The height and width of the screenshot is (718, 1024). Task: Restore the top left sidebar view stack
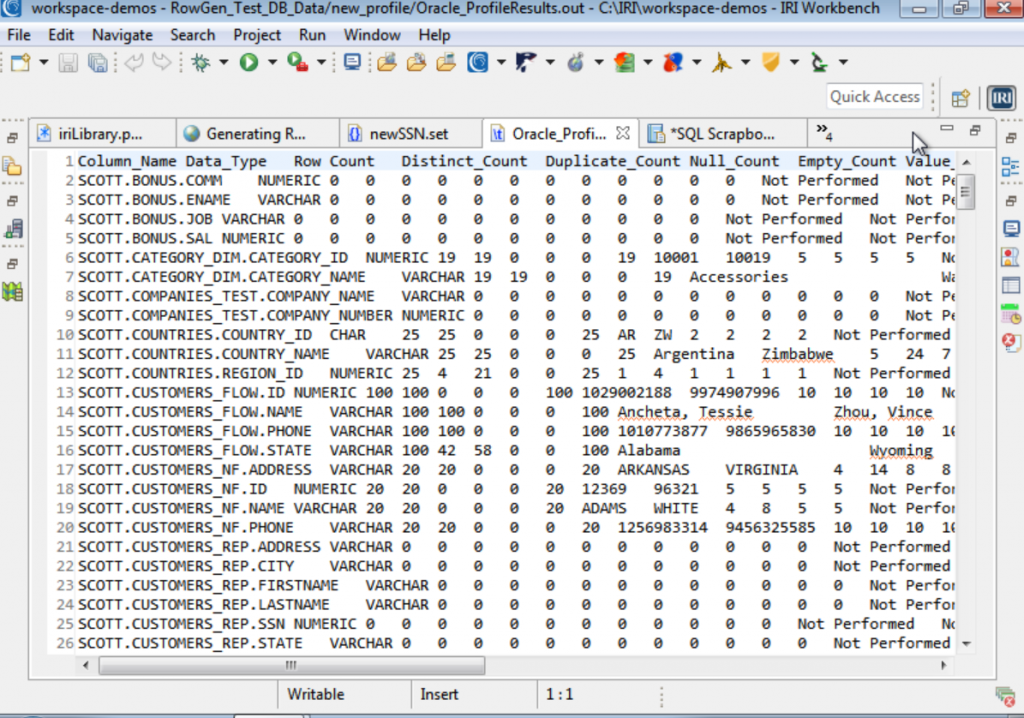[x=12, y=139]
